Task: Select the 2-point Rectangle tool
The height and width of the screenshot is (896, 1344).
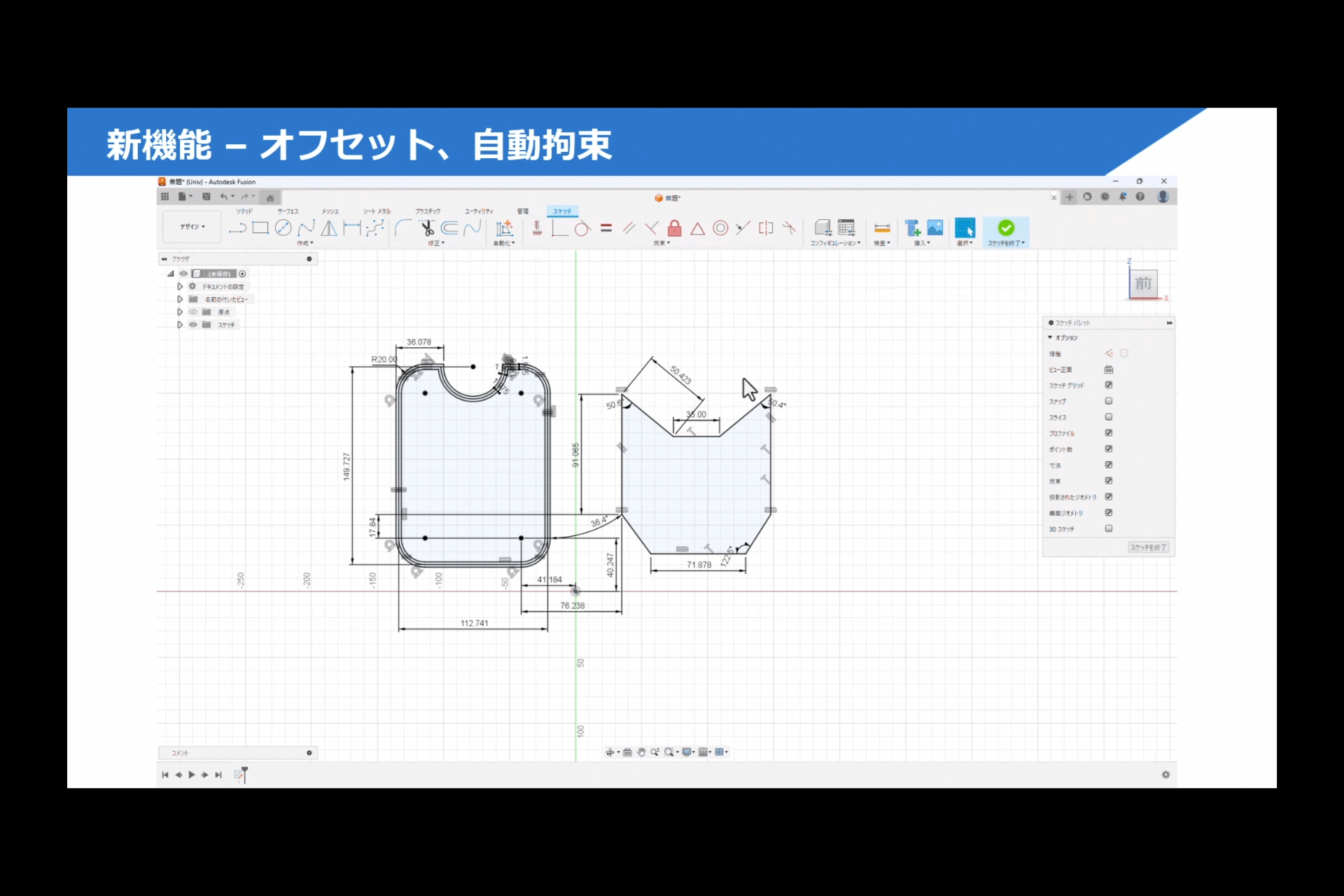Action: tap(260, 227)
